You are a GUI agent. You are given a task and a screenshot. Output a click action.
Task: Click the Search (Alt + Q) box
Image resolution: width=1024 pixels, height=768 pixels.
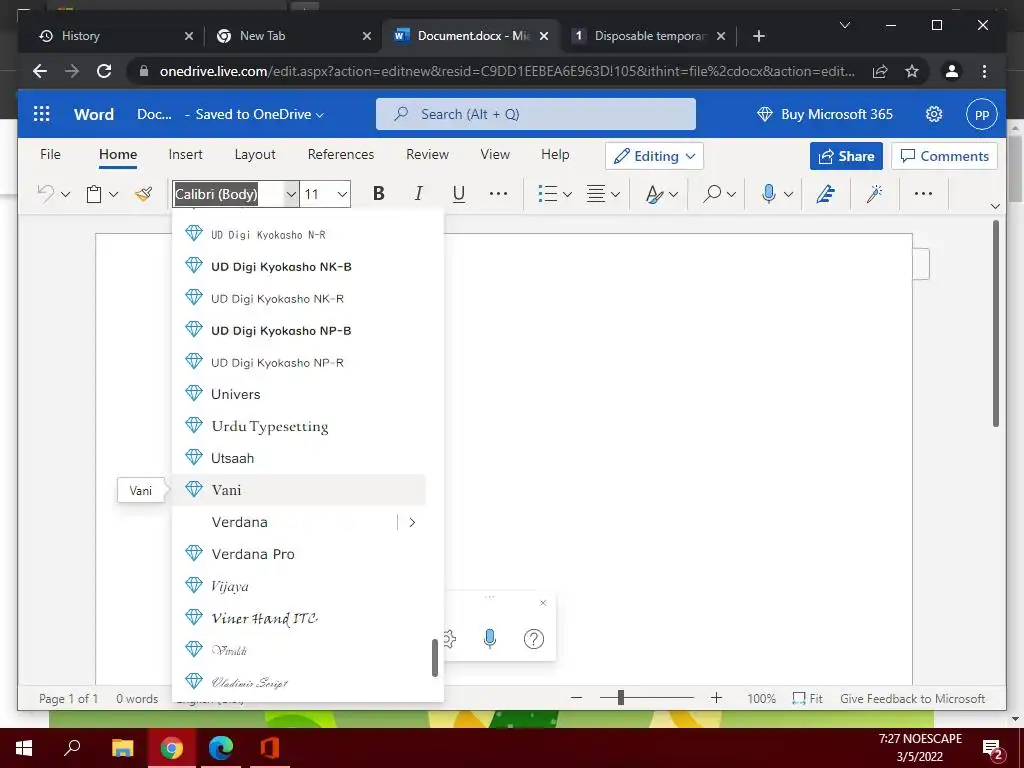click(x=536, y=114)
